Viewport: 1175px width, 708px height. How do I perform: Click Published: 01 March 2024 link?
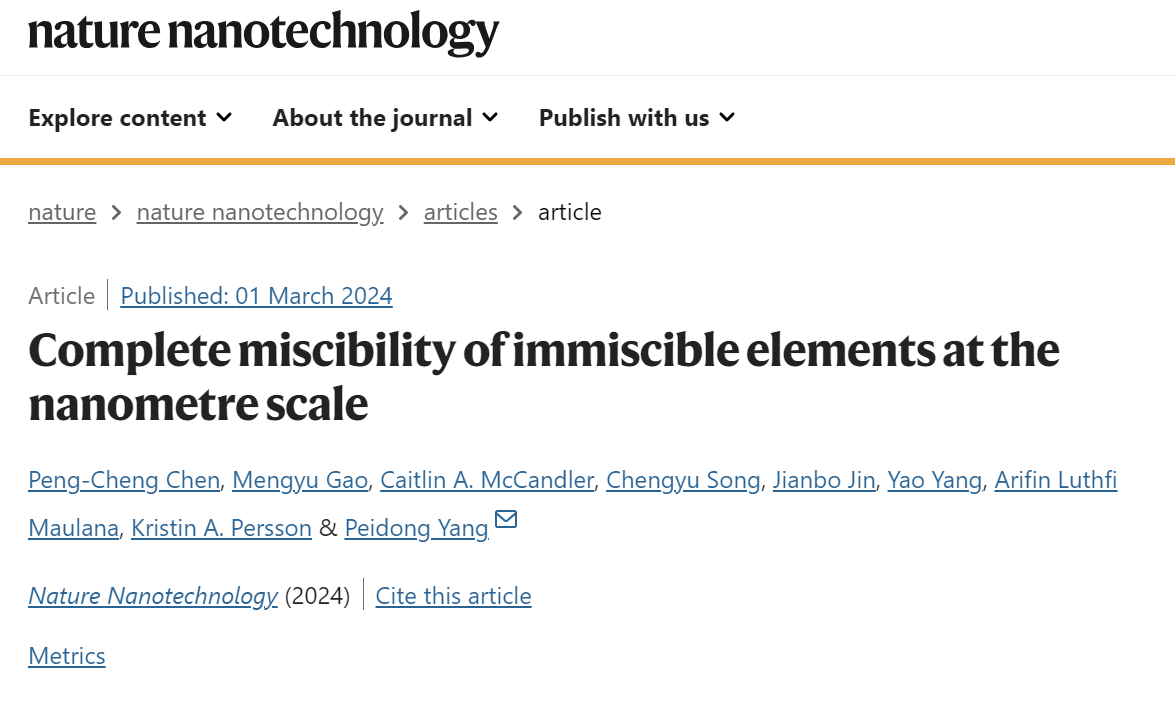(256, 296)
